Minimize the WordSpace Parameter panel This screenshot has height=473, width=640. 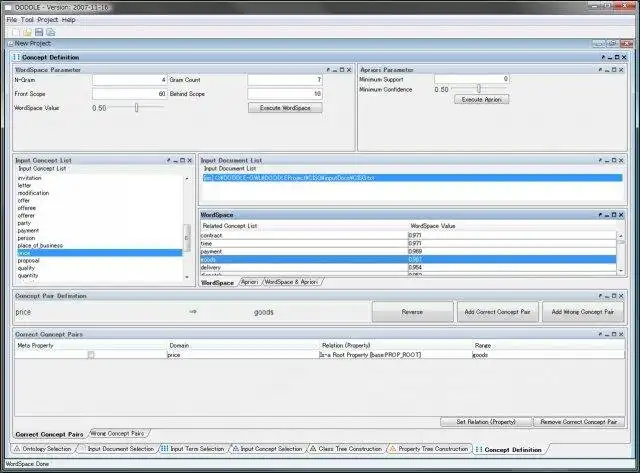[x=335, y=70]
